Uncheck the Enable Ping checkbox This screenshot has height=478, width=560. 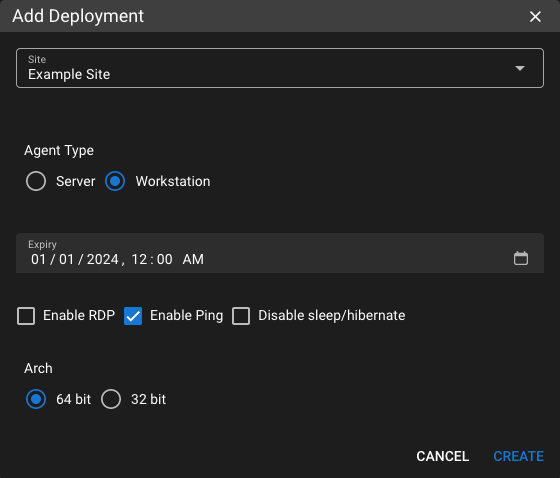133,316
